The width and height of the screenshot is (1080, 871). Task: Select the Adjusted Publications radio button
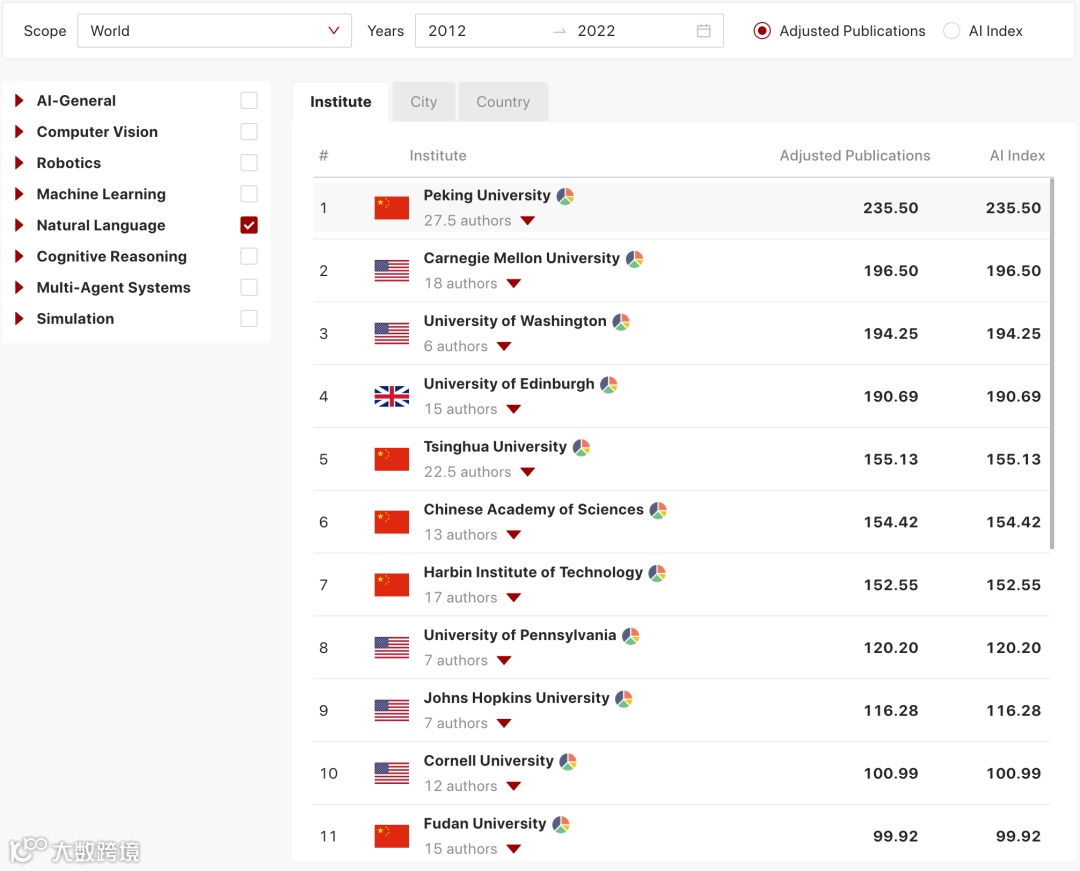pos(762,31)
